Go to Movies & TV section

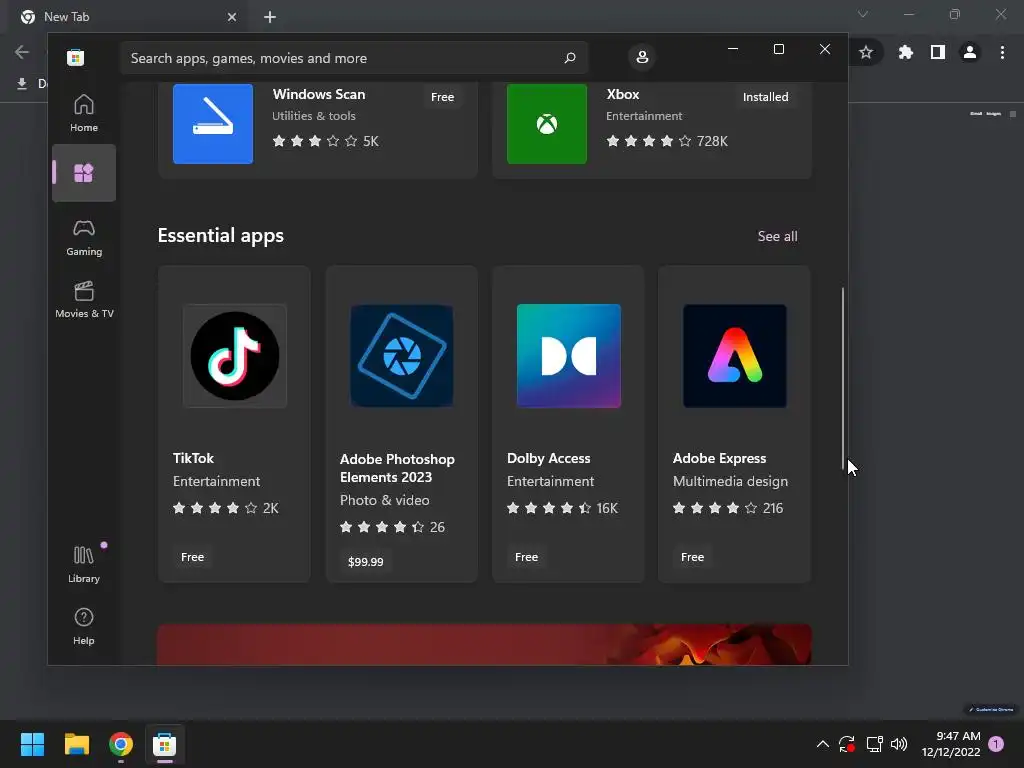click(84, 299)
